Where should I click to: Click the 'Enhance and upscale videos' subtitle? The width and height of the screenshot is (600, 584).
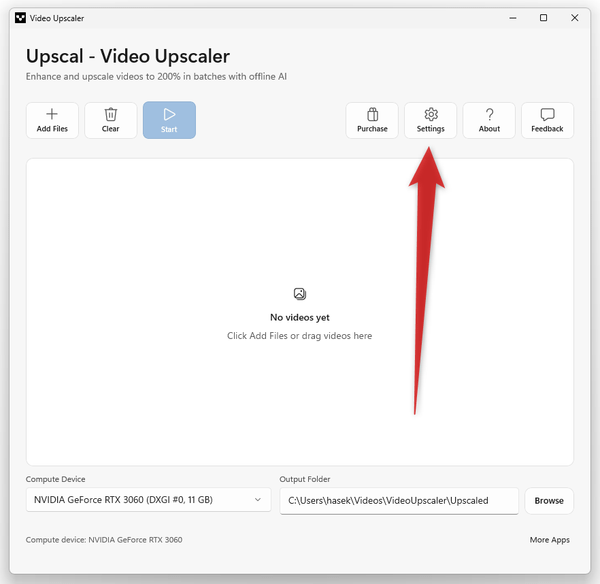point(156,77)
